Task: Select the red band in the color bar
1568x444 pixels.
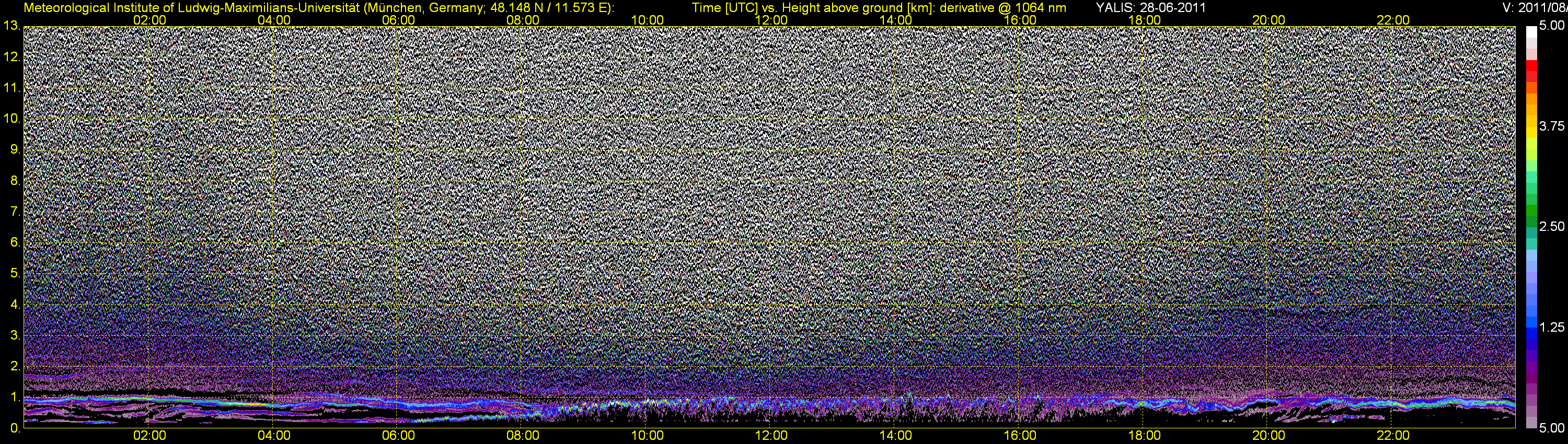Action: 1531,68
